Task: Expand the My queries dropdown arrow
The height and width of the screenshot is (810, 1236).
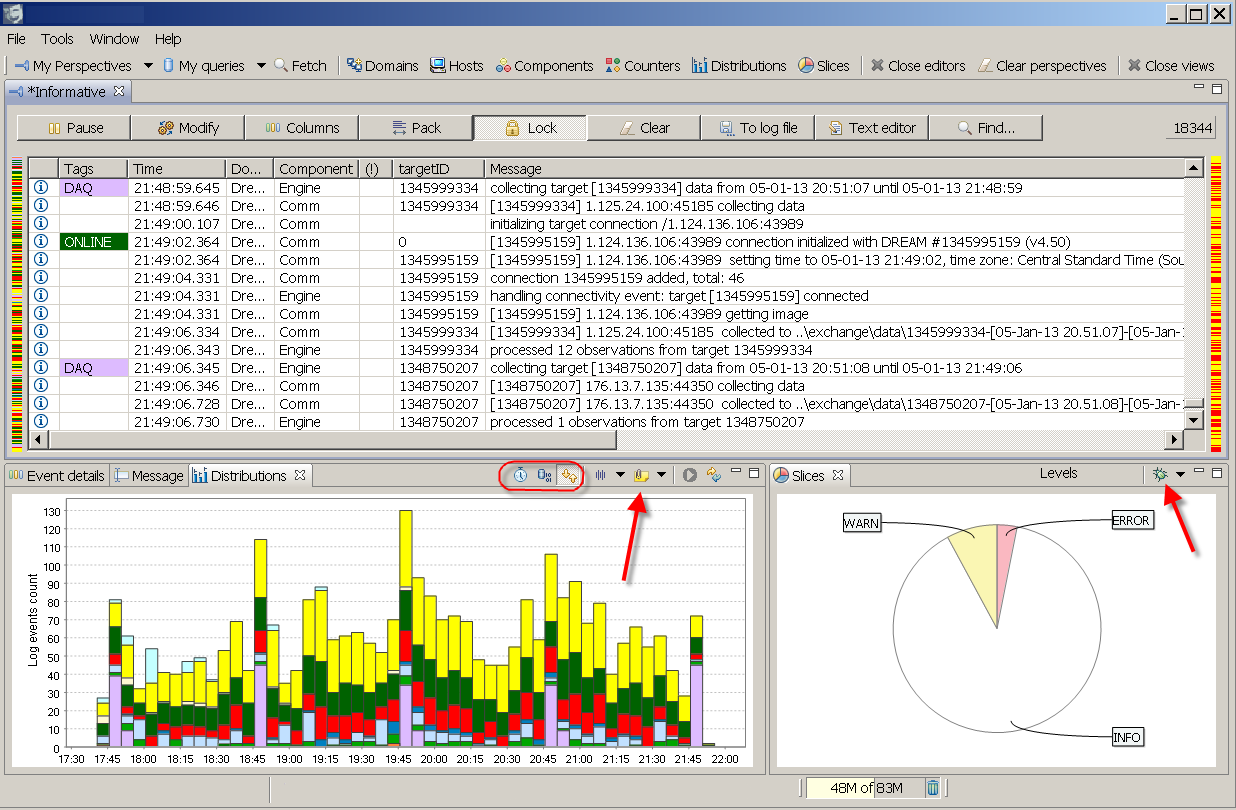Action: [x=261, y=66]
